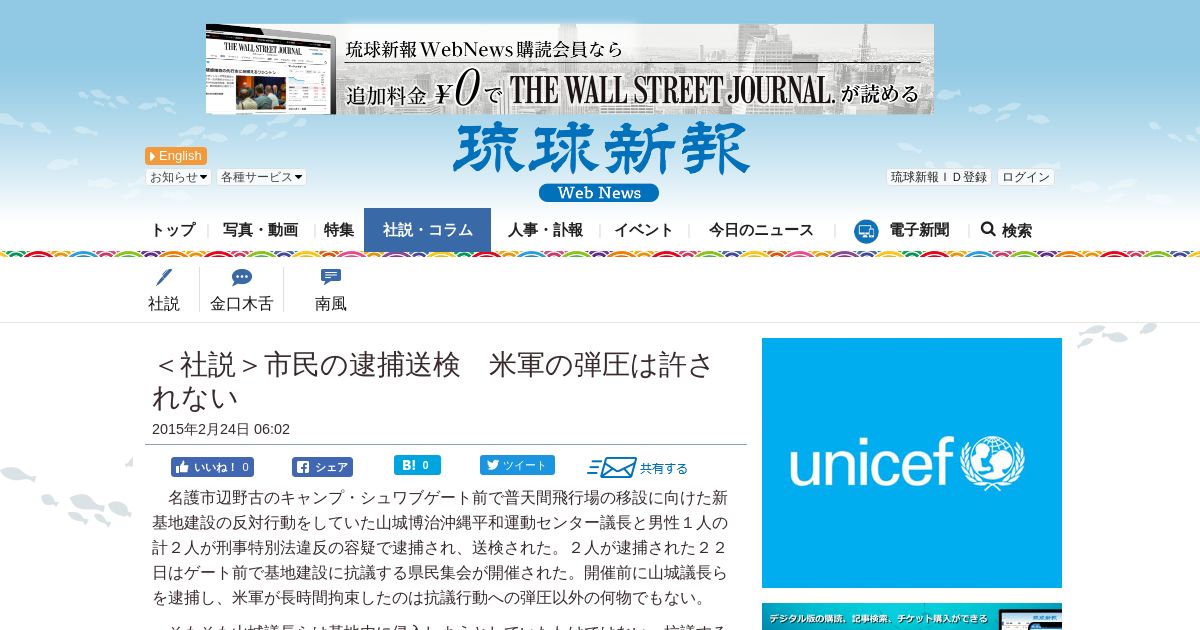Viewport: 1200px width, 630px height.
Task: Click the date 2015年2月24日 06:02
Action: point(221,429)
